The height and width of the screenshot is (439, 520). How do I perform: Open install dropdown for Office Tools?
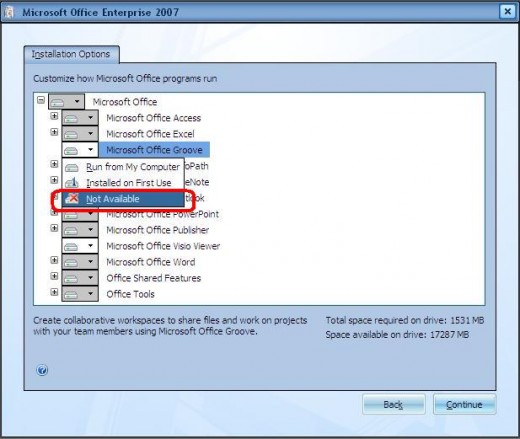pos(80,294)
